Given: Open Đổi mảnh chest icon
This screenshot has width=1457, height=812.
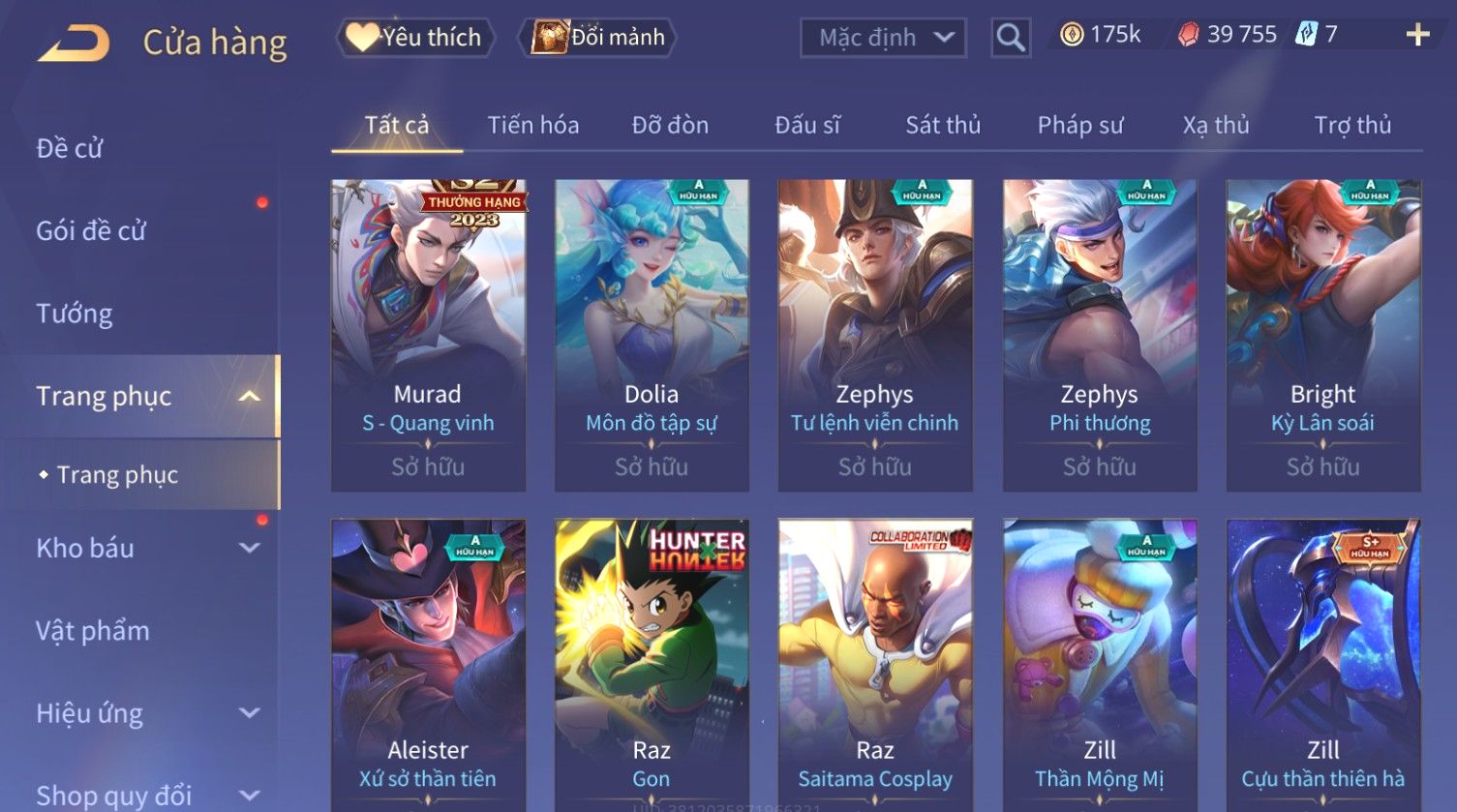Looking at the screenshot, I should point(549,37).
